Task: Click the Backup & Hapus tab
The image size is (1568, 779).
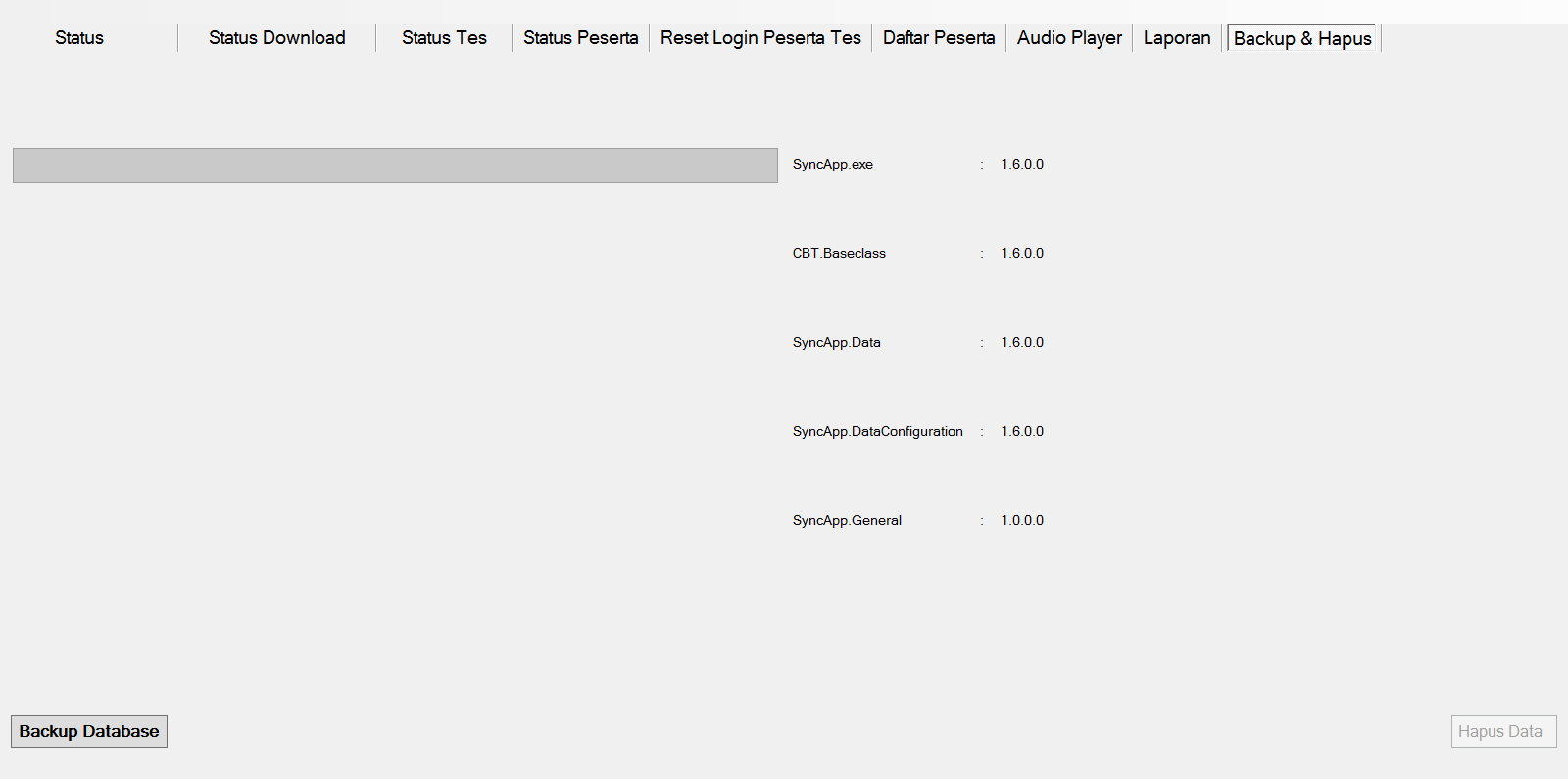Action: coord(1301,39)
